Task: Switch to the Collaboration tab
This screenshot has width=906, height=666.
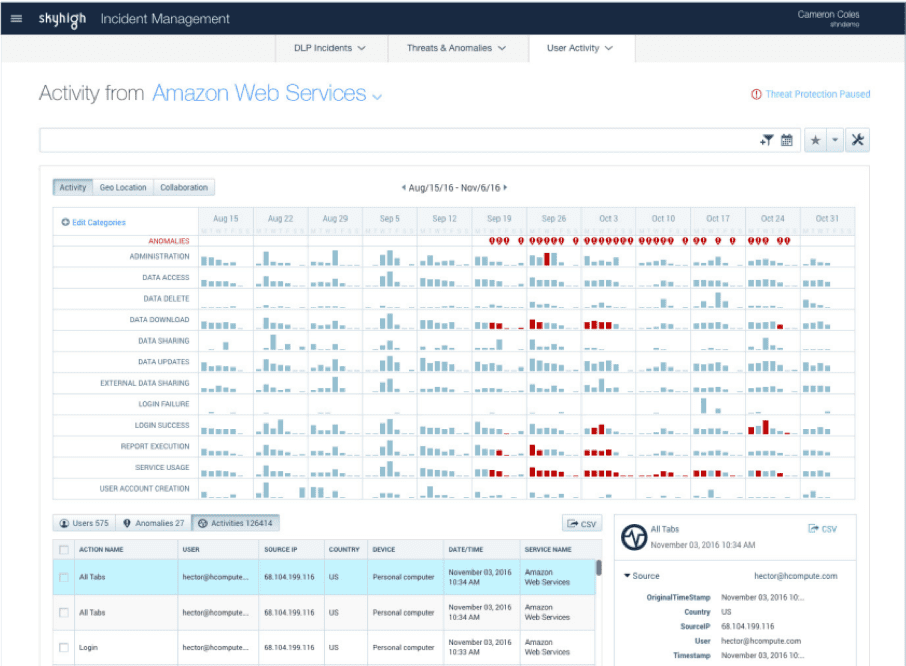Action: click(184, 187)
